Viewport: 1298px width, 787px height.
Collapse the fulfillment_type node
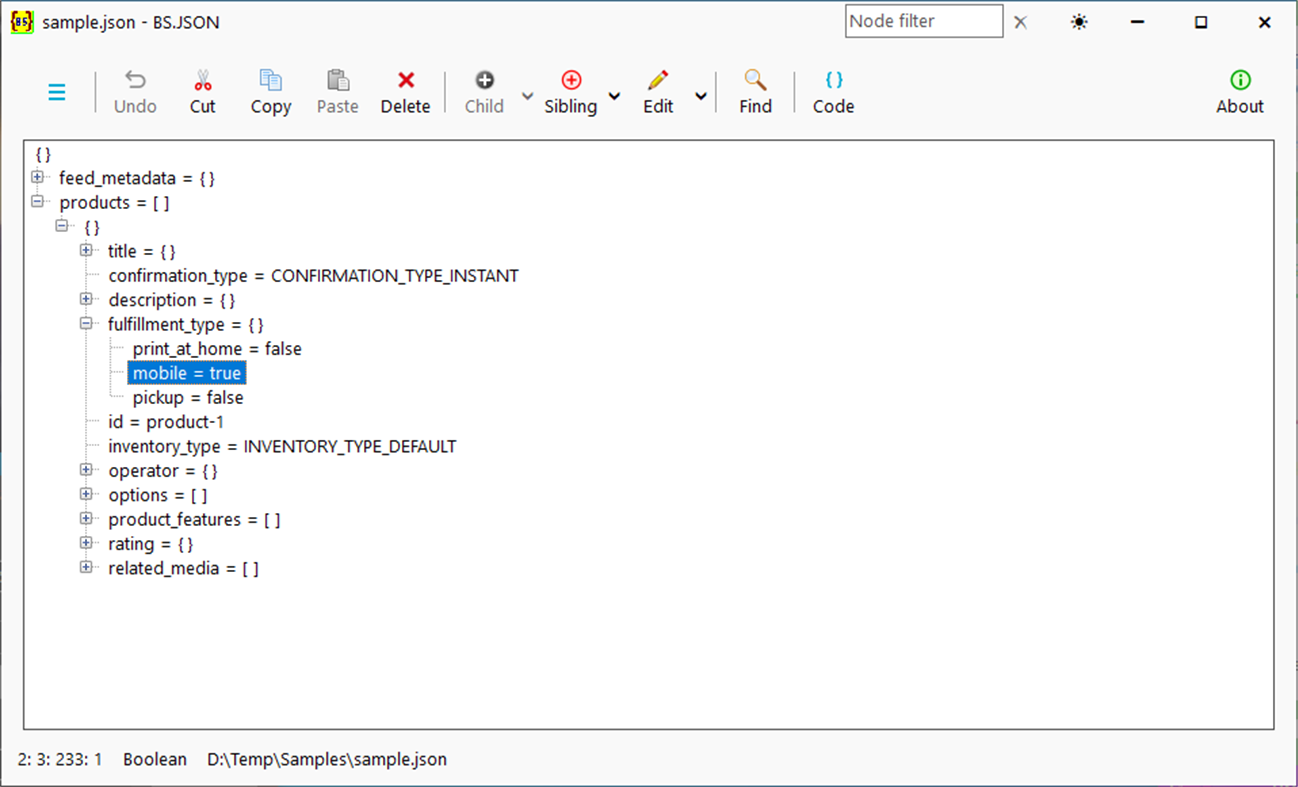pyautogui.click(x=86, y=323)
